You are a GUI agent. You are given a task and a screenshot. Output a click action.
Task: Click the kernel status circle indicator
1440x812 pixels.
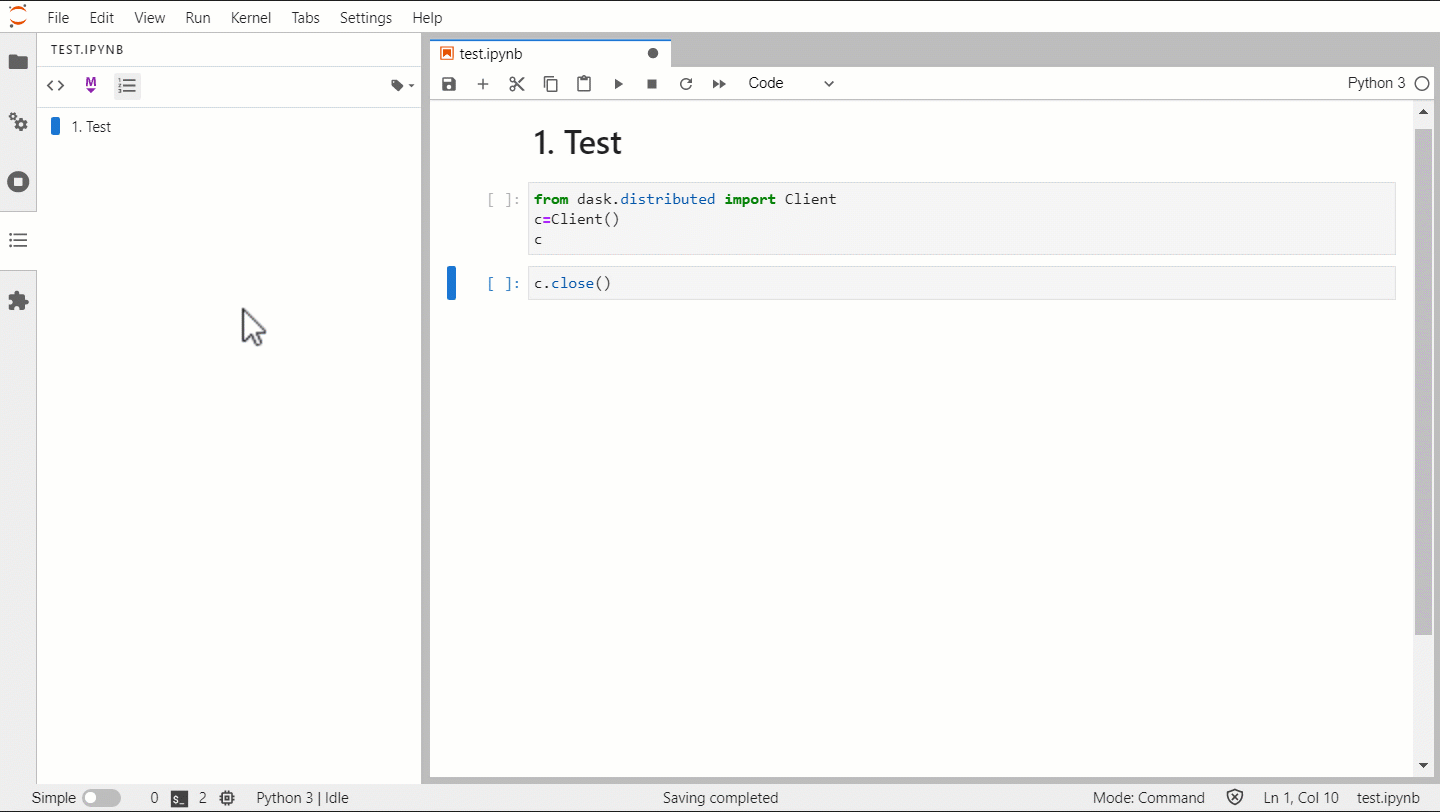pyautogui.click(x=1422, y=84)
